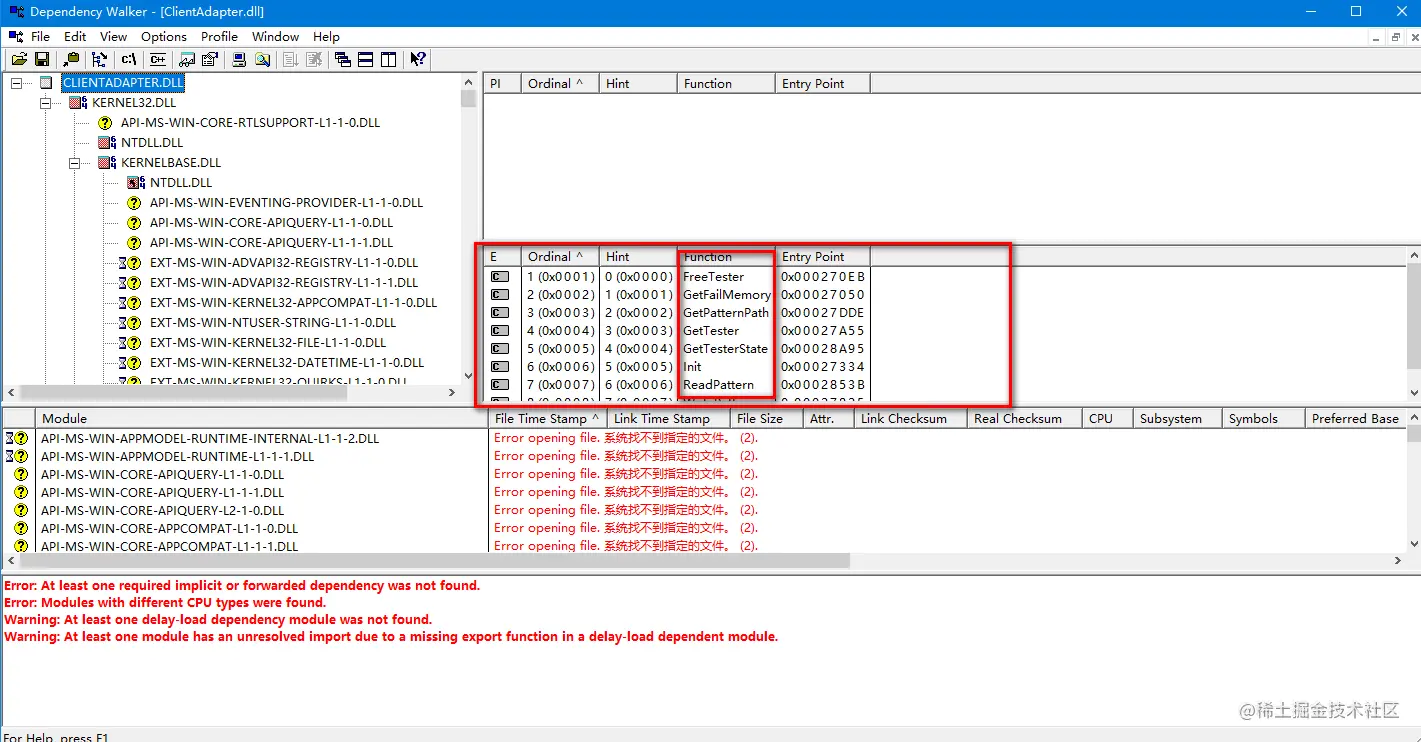The height and width of the screenshot is (742, 1421).
Task: Click the Copy clipboard toolbar icon
Action: click(x=71, y=60)
